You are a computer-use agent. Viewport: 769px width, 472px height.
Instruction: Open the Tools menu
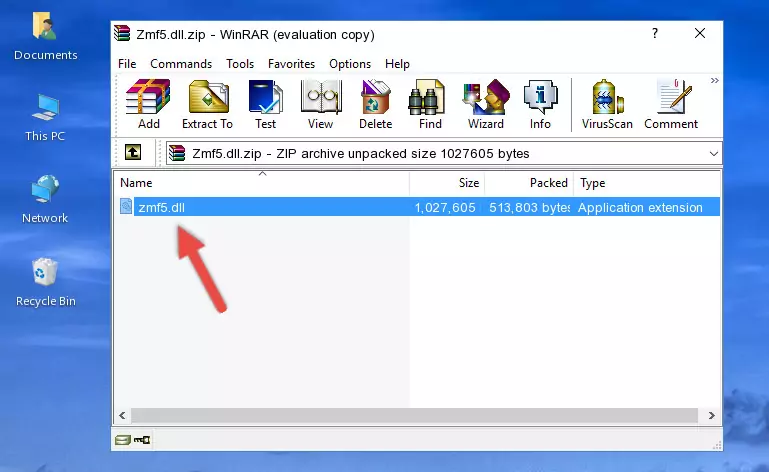coord(240,64)
